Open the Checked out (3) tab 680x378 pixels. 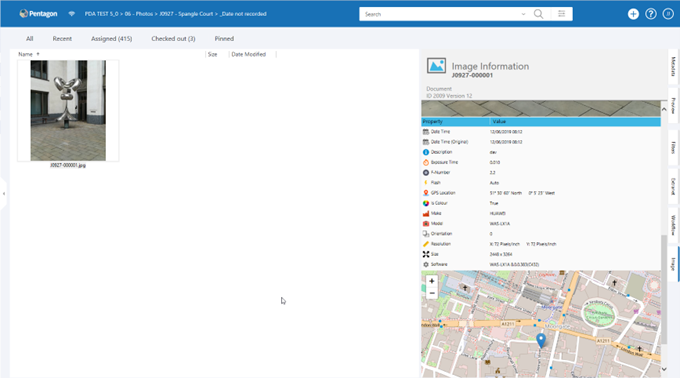pos(173,39)
